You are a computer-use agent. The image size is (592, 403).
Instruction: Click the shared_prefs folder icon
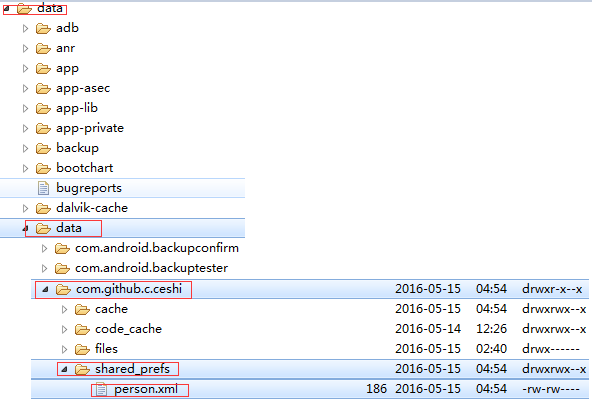[82, 369]
